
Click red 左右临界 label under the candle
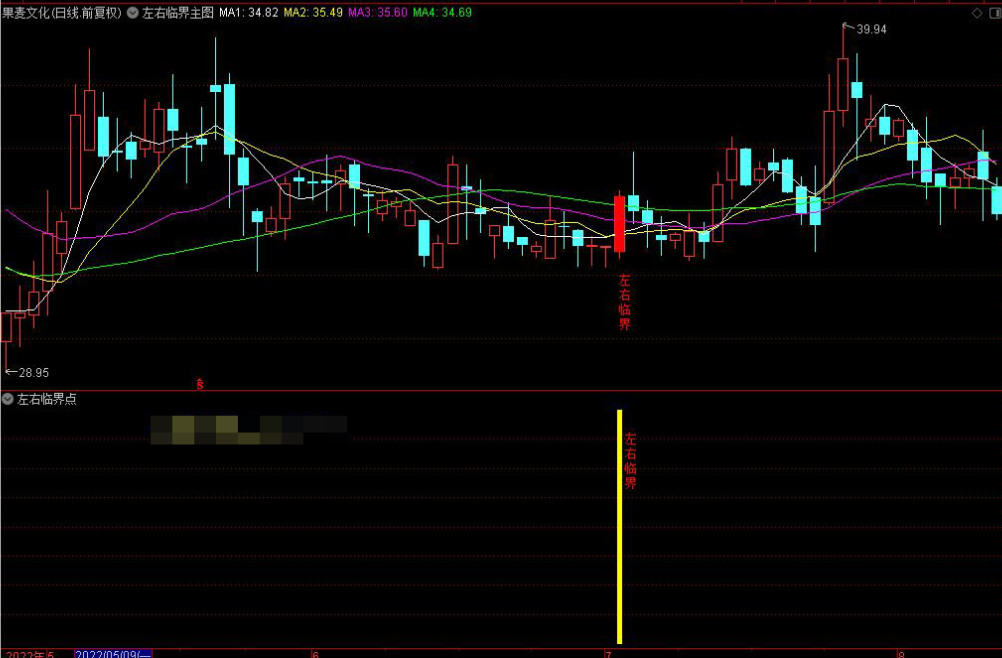624,302
